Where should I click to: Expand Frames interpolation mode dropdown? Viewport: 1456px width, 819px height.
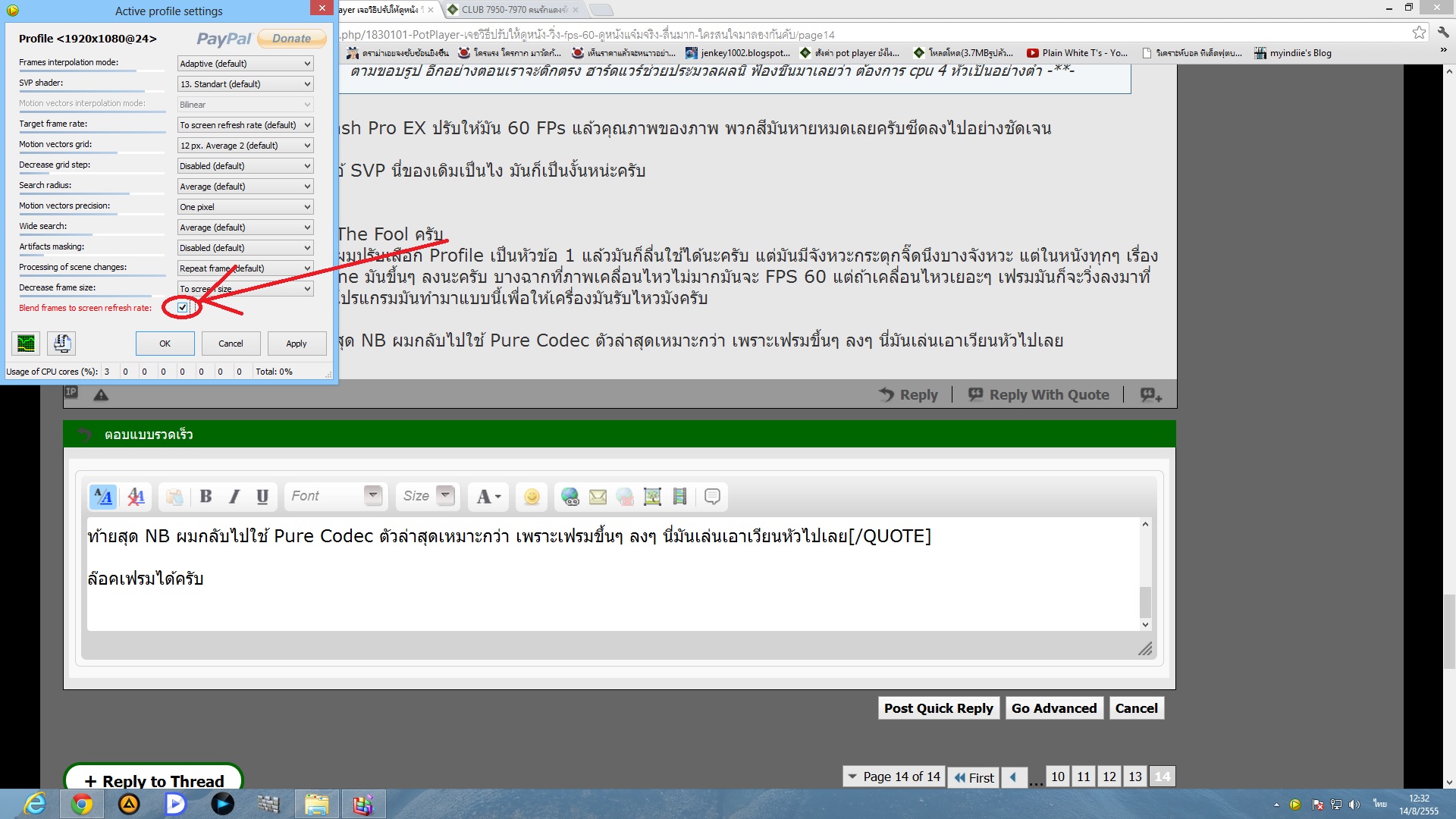pos(245,64)
